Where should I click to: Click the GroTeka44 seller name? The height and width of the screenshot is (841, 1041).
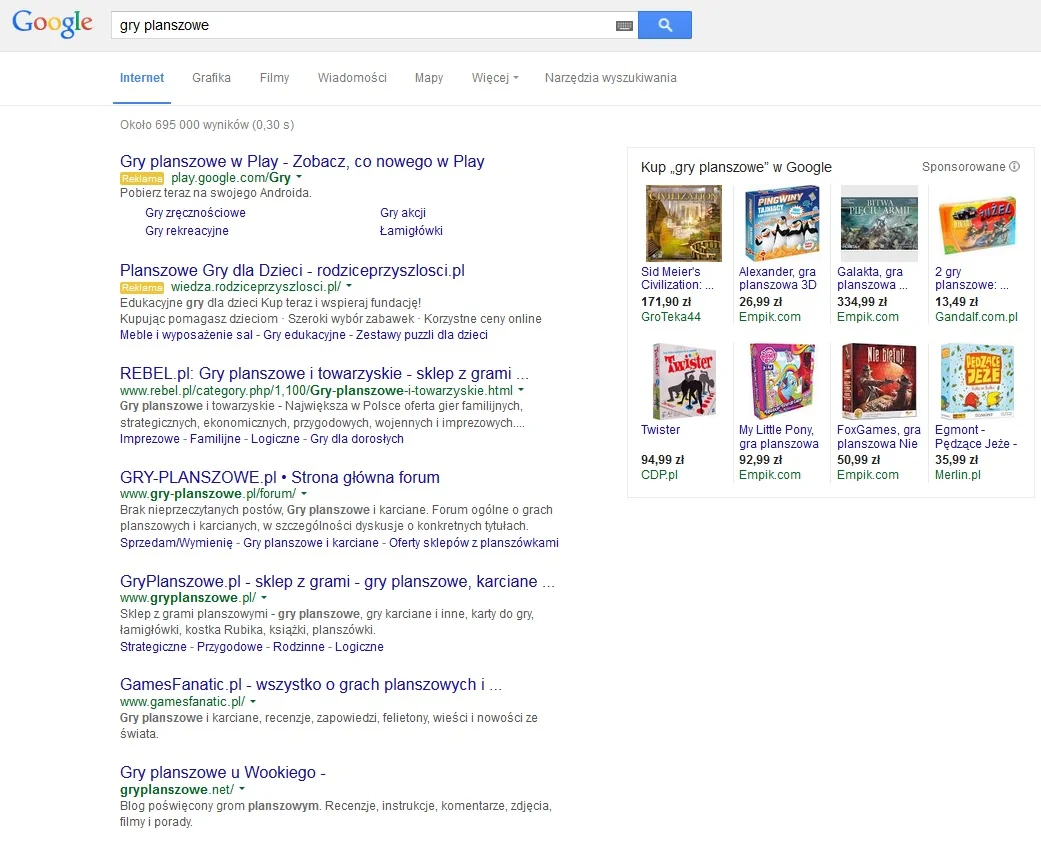pyautogui.click(x=671, y=317)
